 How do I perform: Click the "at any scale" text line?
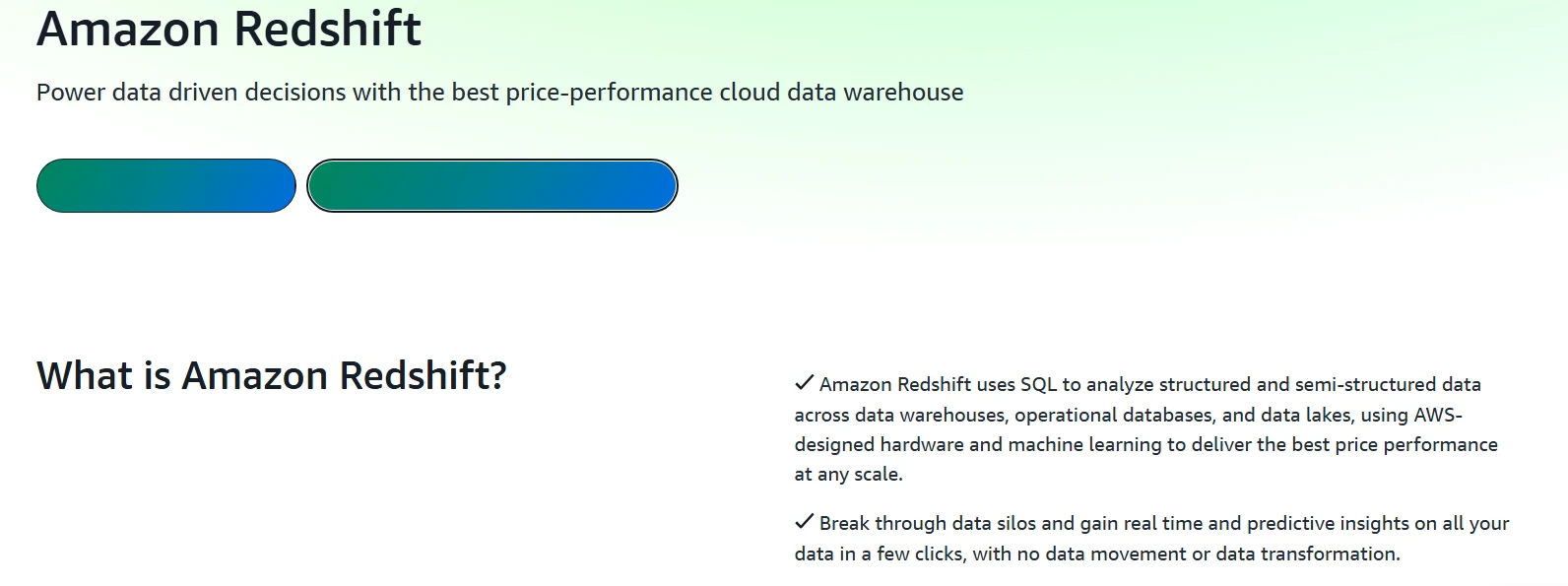pos(847,474)
